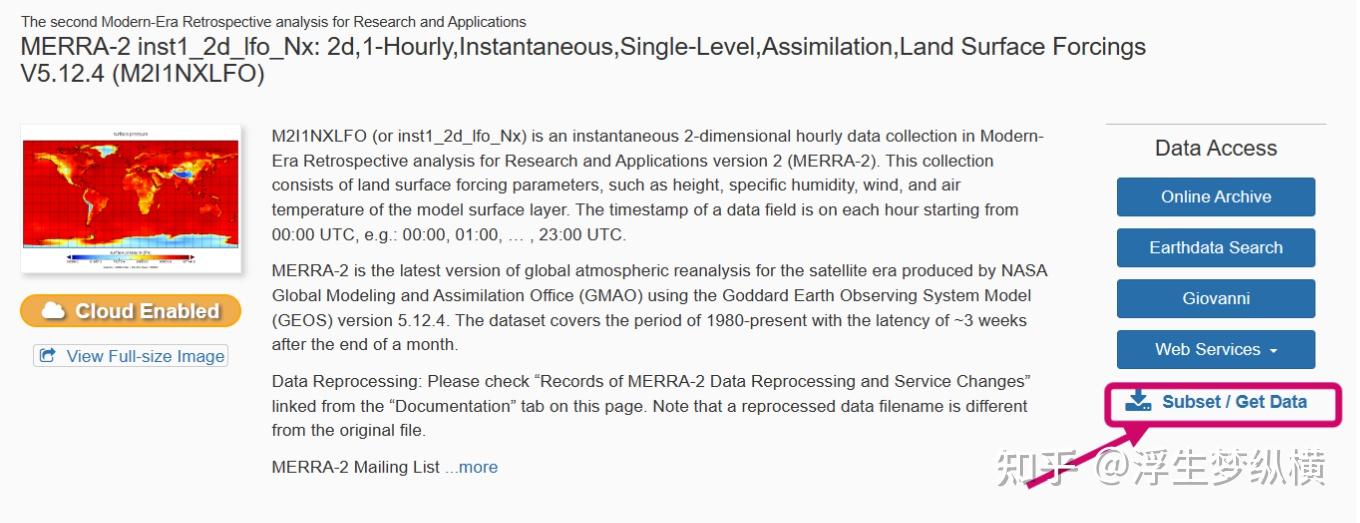Viewport: 1360px width, 523px height.
Task: Click the MERRA-2 Mailing List text
Action: [x=356, y=467]
